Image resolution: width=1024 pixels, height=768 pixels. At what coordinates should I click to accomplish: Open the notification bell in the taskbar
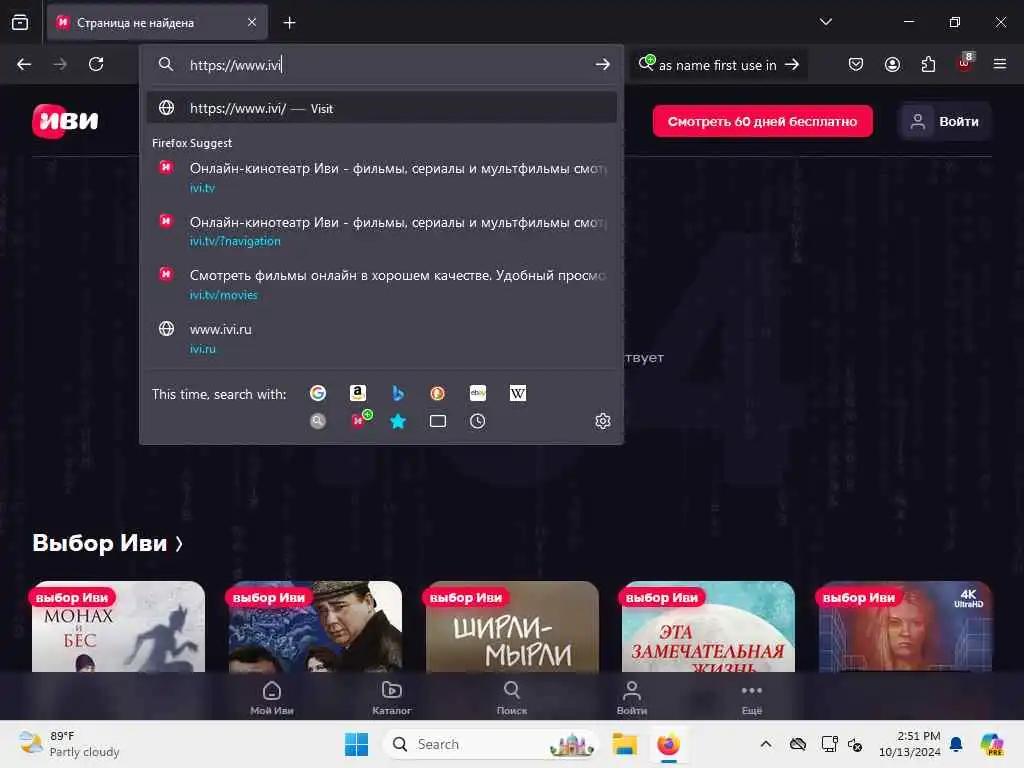click(956, 744)
